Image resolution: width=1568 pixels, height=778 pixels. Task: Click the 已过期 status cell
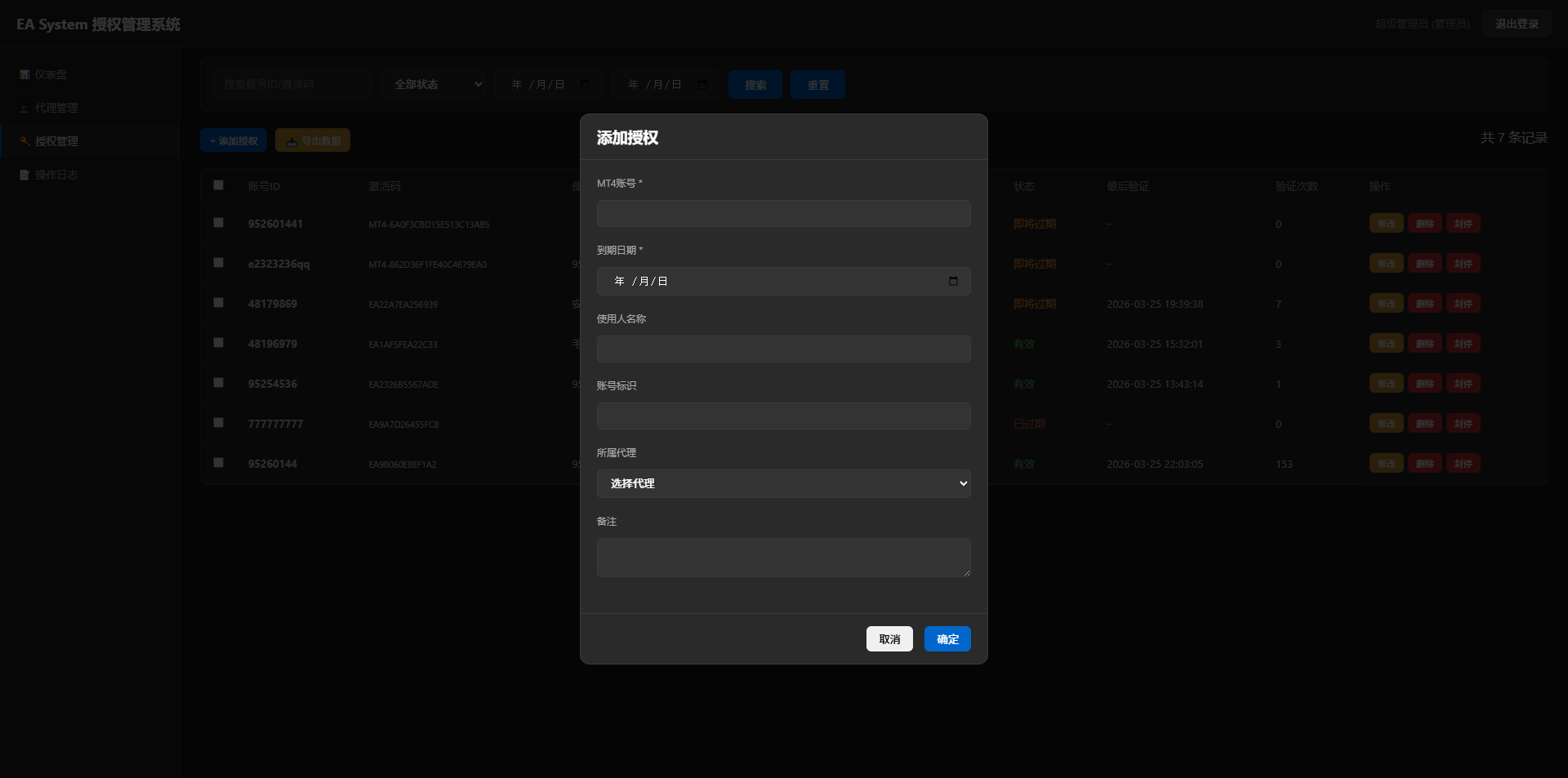(1029, 425)
